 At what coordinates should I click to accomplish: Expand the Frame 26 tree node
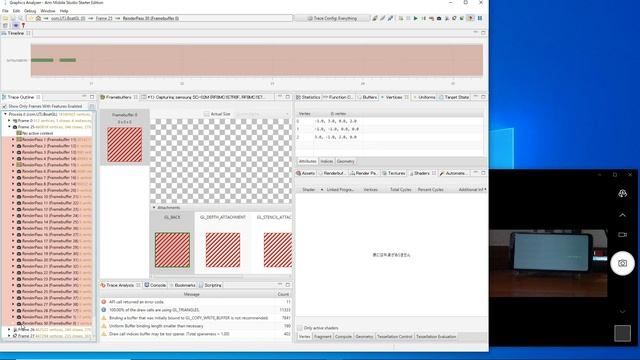(9, 329)
